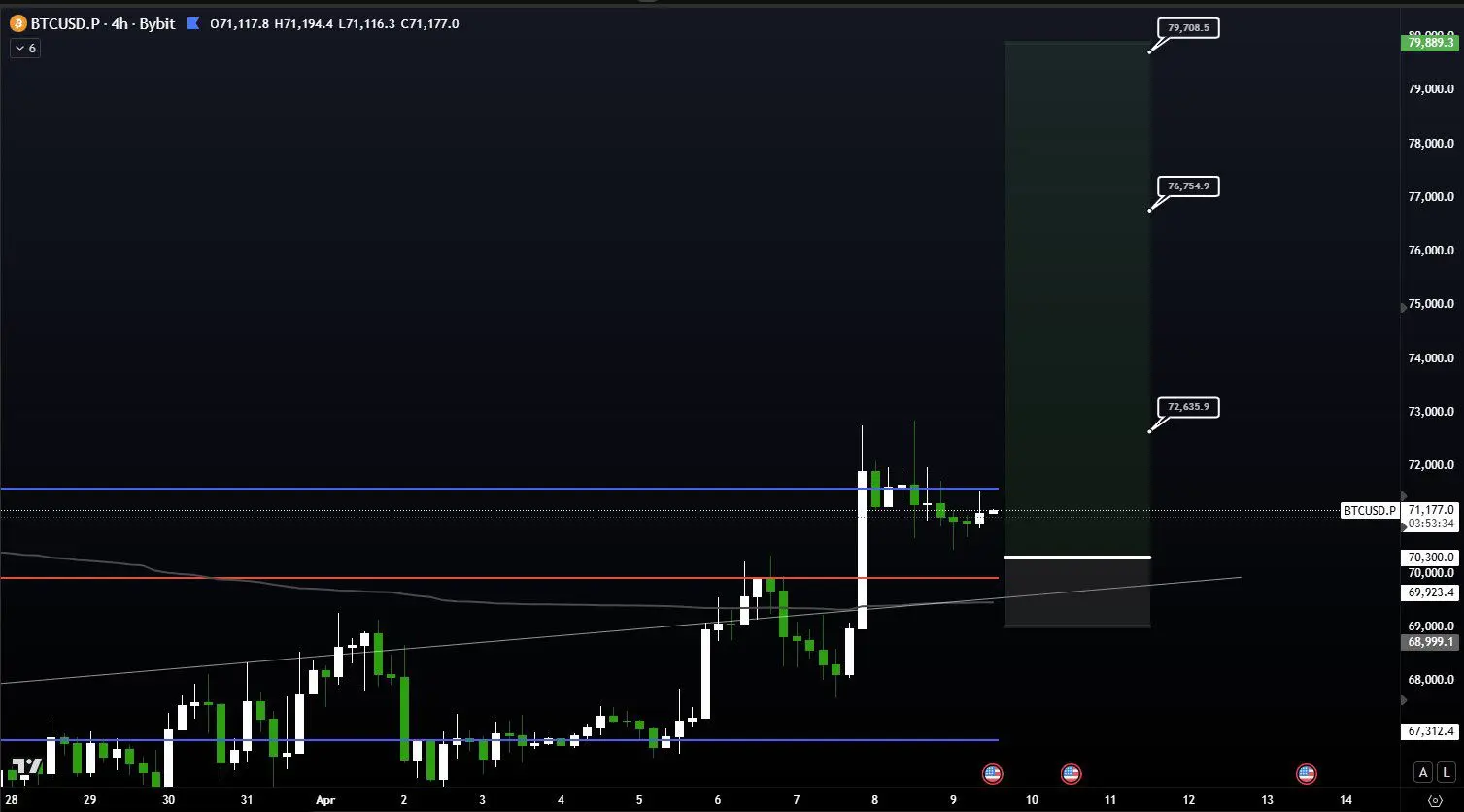
Task: Open US economic event icon between 13 and 14
Action: click(1307, 774)
